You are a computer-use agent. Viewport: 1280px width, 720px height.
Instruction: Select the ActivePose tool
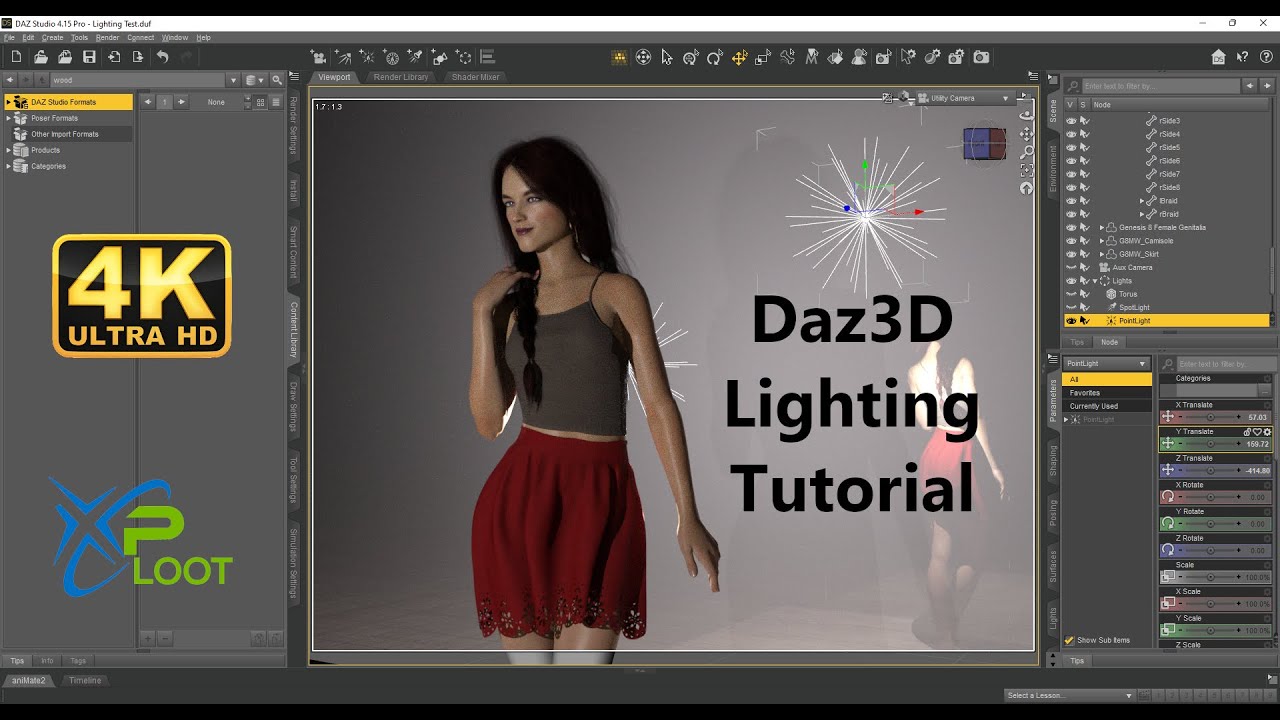788,57
